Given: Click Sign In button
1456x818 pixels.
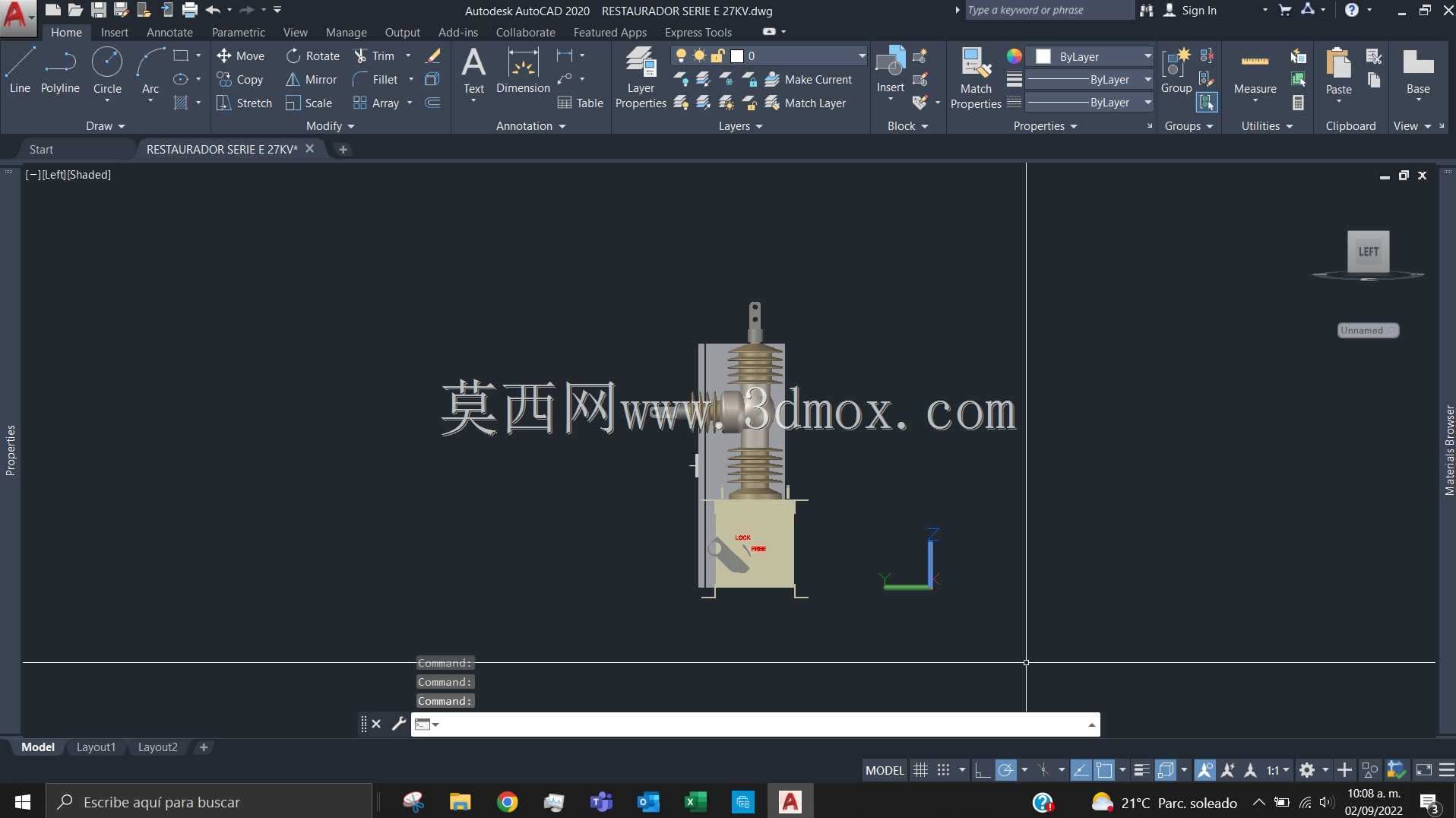Looking at the screenshot, I should (x=1190, y=10).
